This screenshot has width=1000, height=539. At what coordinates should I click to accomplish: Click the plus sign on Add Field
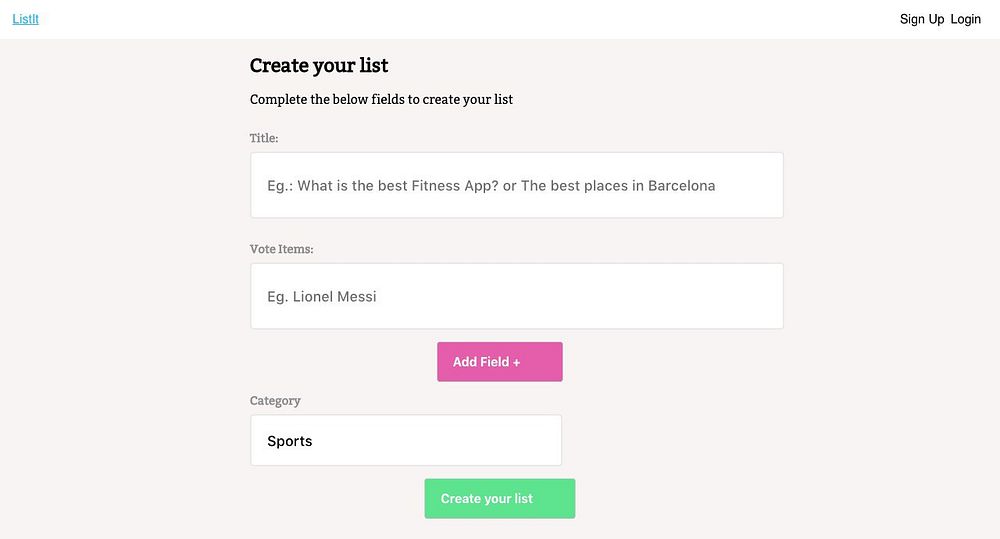point(516,362)
